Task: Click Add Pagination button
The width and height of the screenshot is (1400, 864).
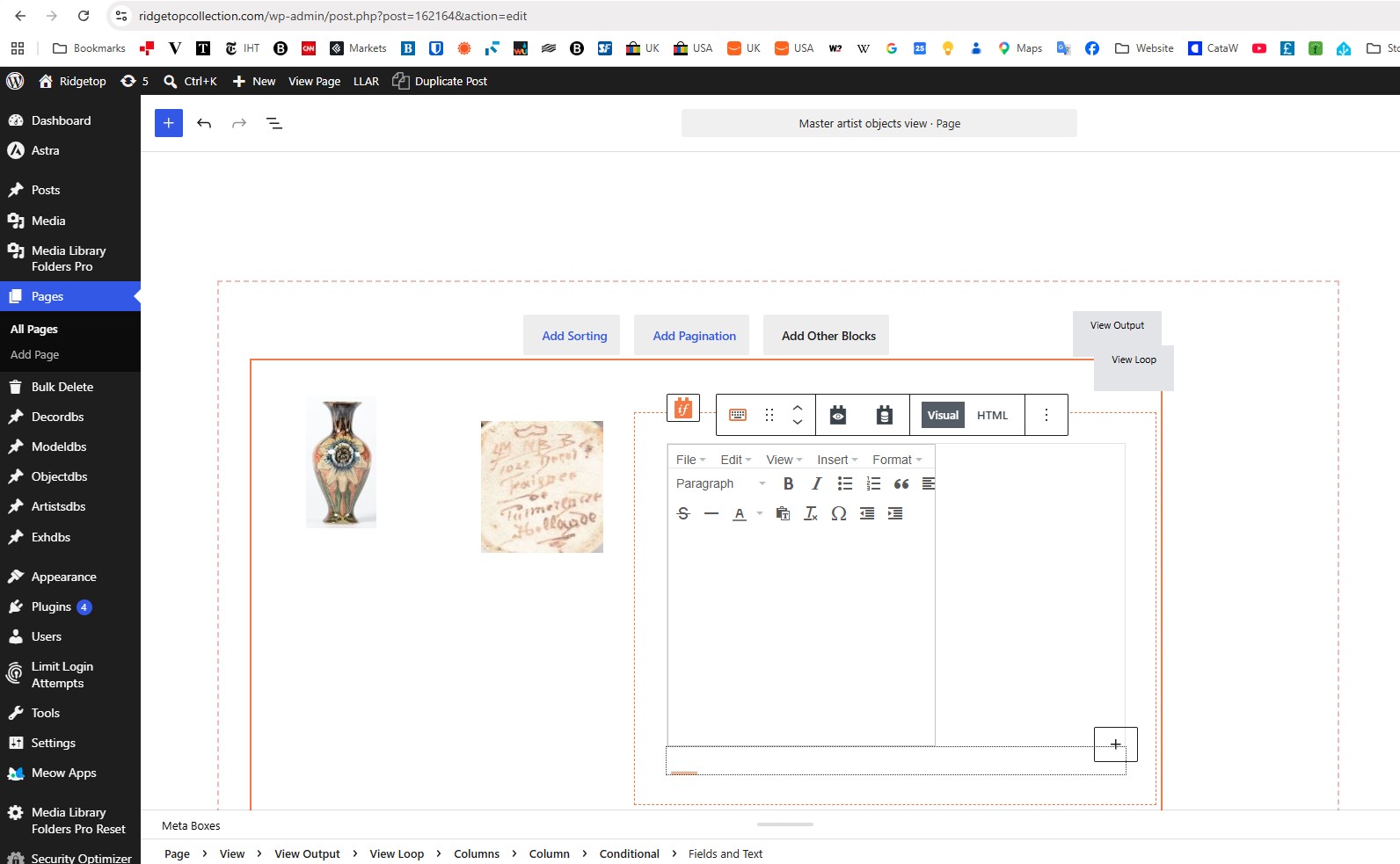Action: [691, 335]
